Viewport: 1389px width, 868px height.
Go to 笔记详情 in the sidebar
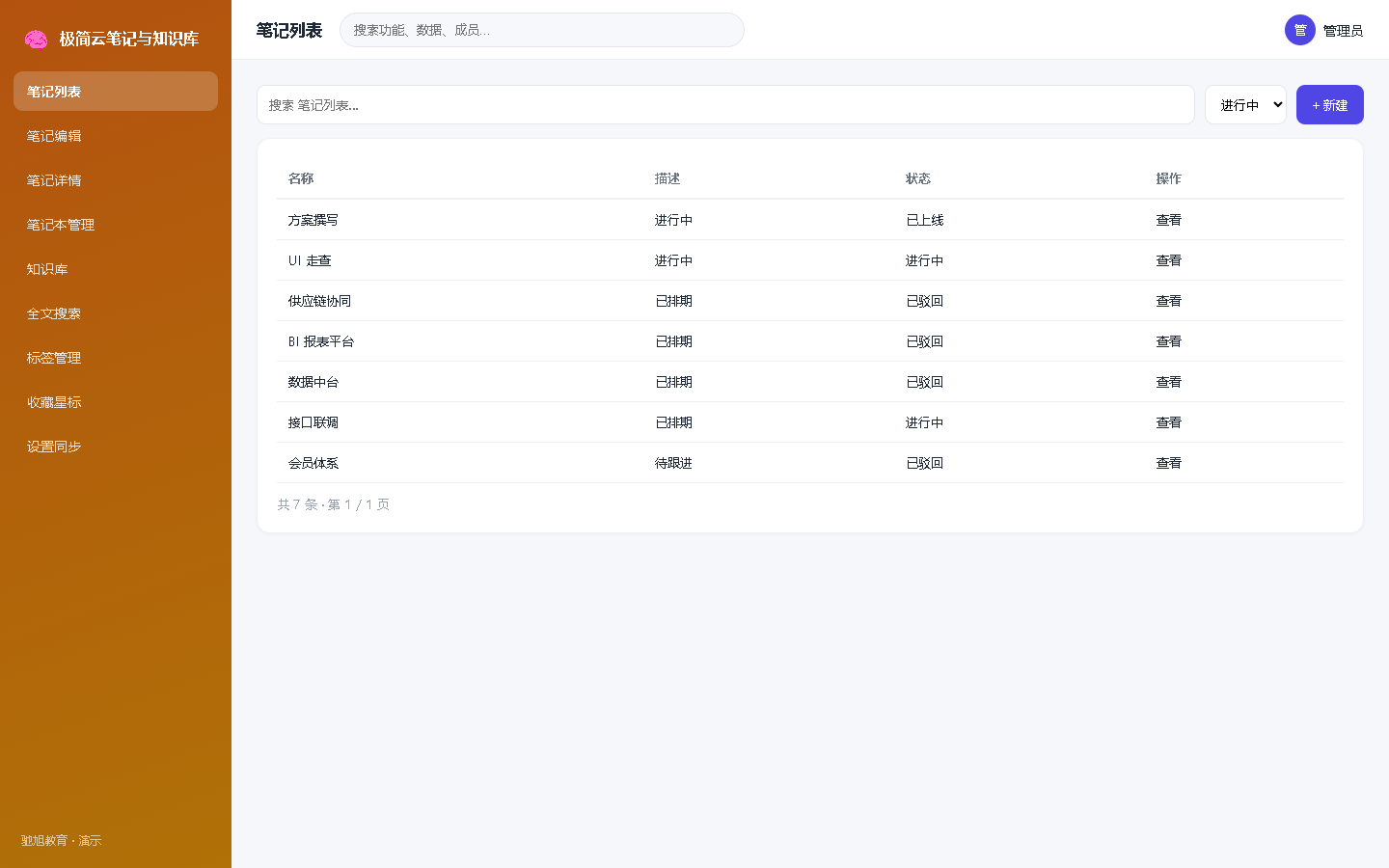116,180
